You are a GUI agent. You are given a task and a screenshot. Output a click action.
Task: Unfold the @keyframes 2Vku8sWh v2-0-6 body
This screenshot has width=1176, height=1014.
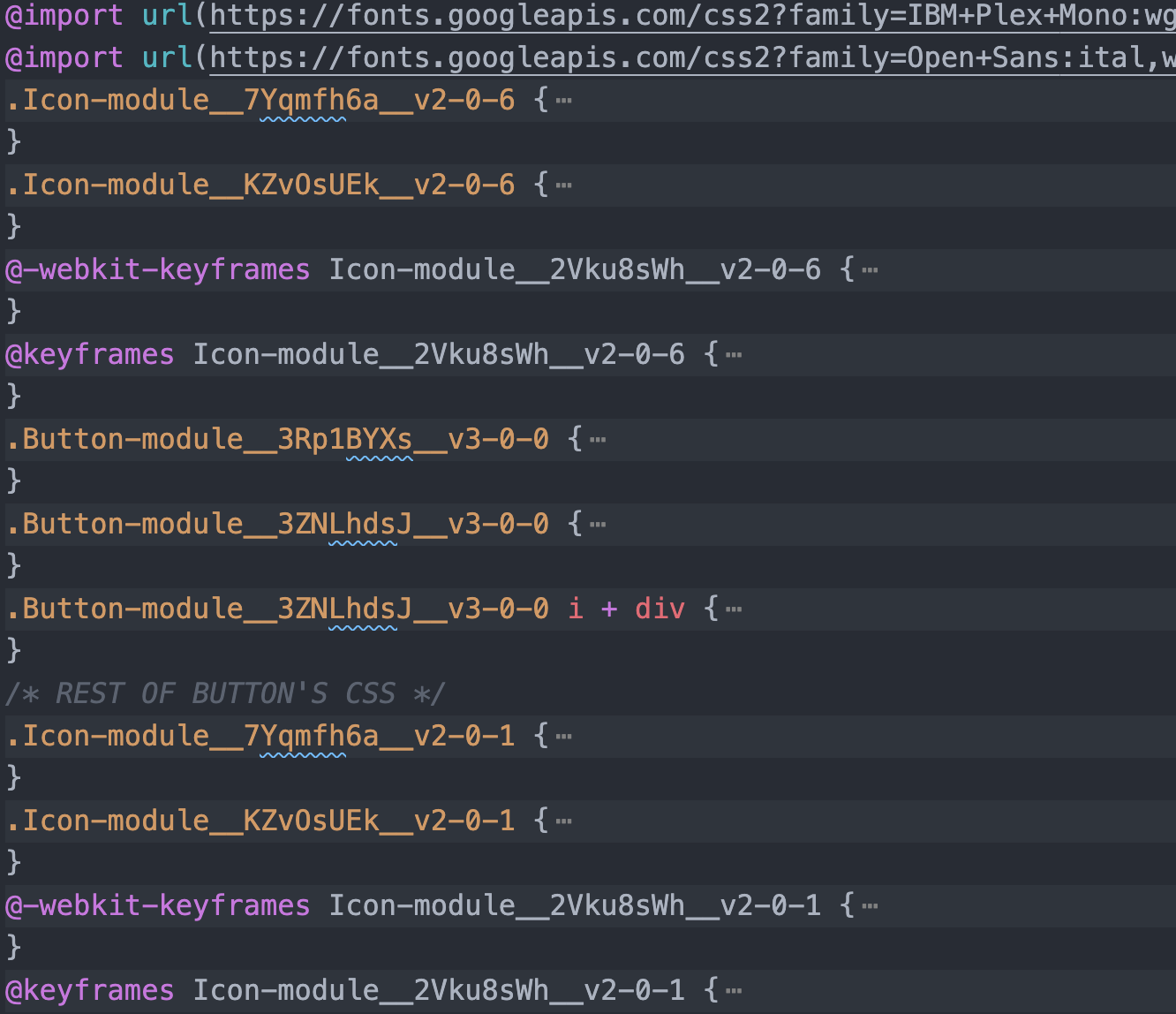734,353
